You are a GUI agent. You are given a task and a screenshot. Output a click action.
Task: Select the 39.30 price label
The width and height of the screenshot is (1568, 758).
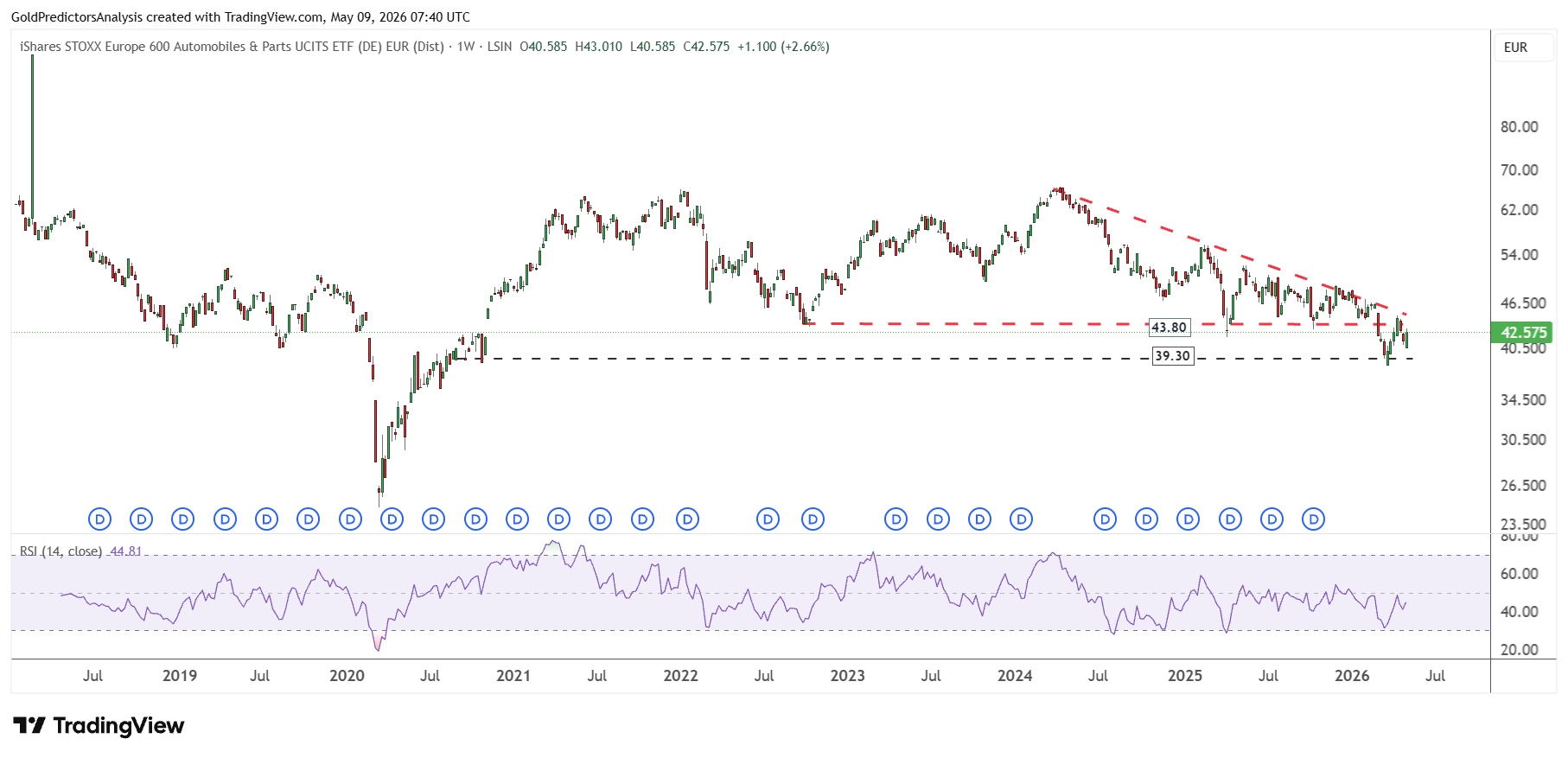pyautogui.click(x=1172, y=356)
